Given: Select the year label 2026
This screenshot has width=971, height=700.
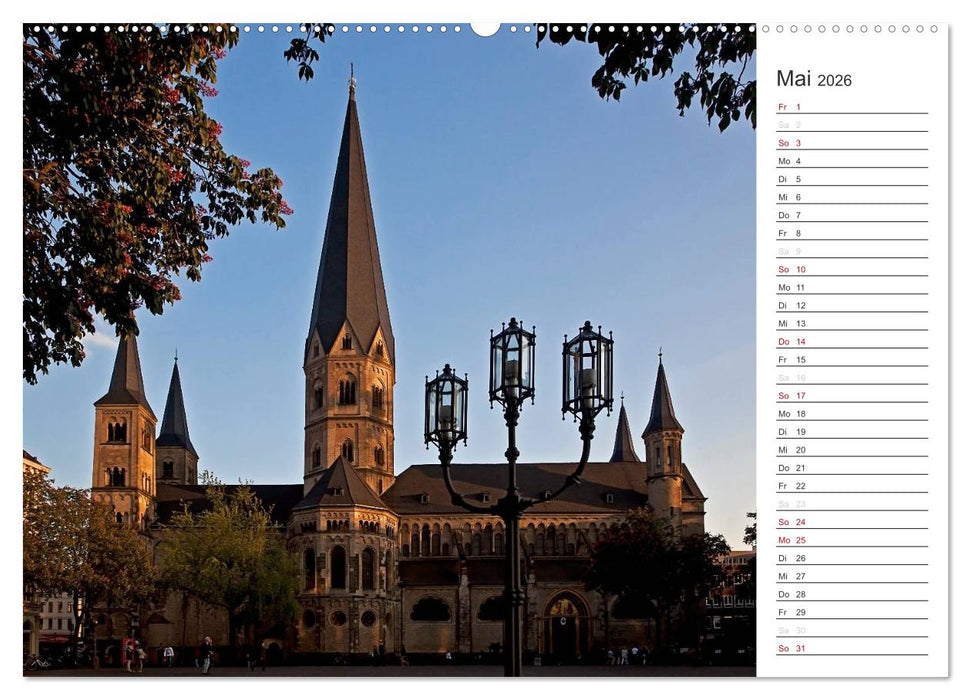Looking at the screenshot, I should tap(838, 82).
